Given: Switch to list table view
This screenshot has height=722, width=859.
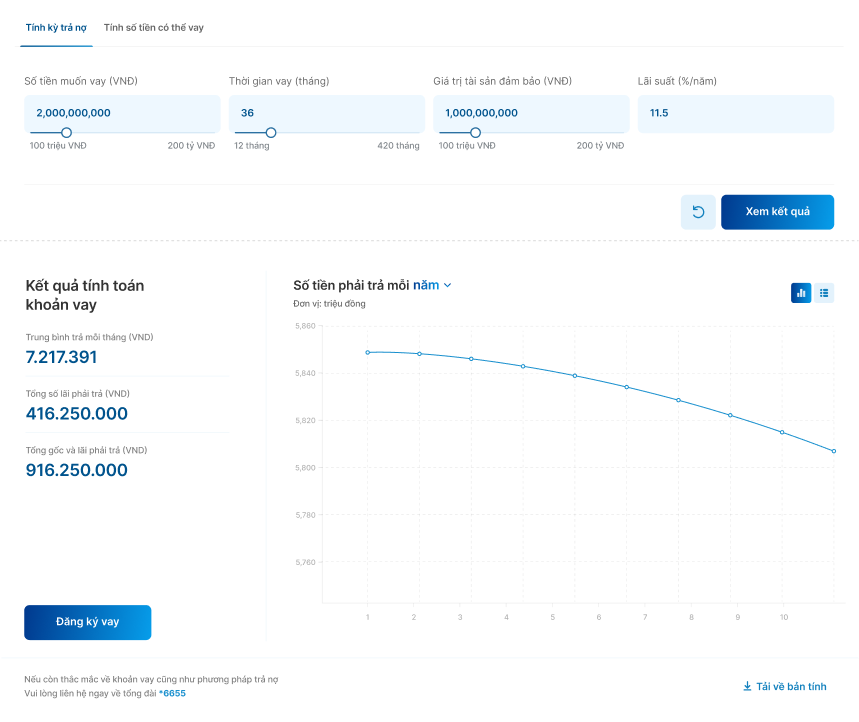Looking at the screenshot, I should [824, 293].
